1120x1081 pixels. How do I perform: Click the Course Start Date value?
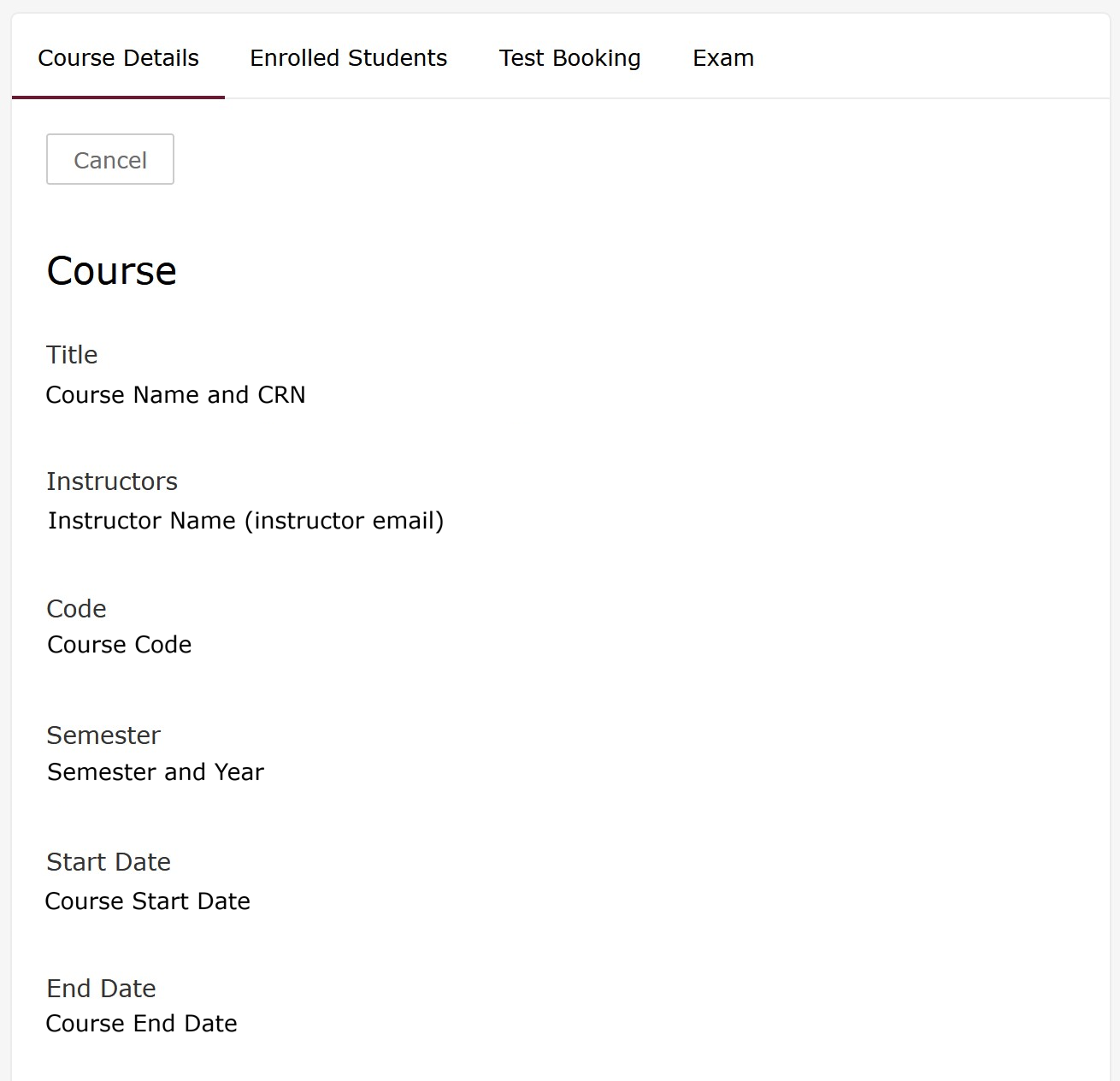pyautogui.click(x=148, y=901)
